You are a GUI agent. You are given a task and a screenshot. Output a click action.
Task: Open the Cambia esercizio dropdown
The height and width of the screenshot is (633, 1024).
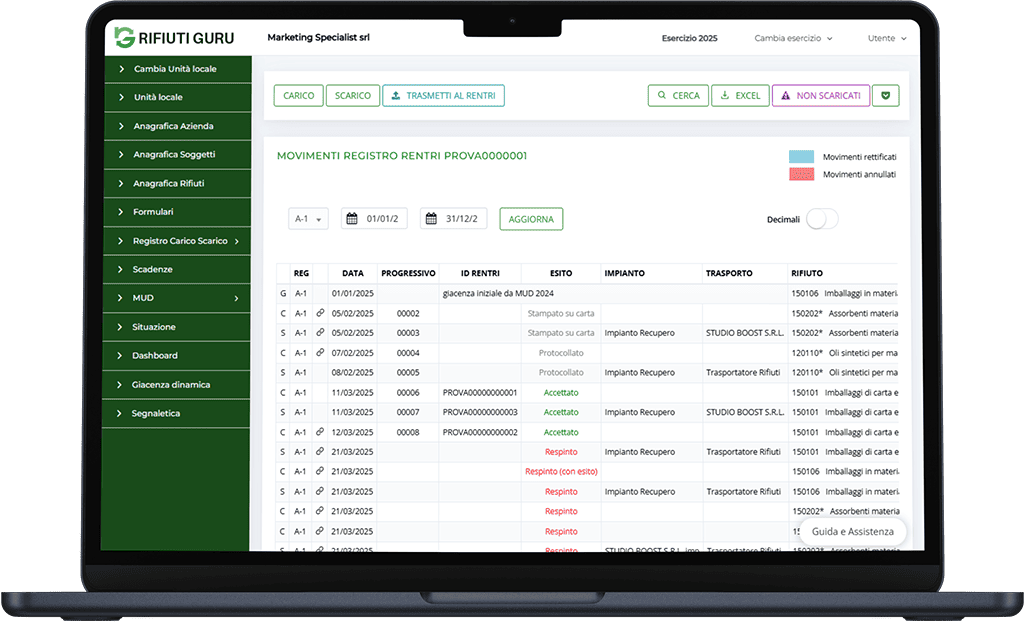(x=793, y=38)
